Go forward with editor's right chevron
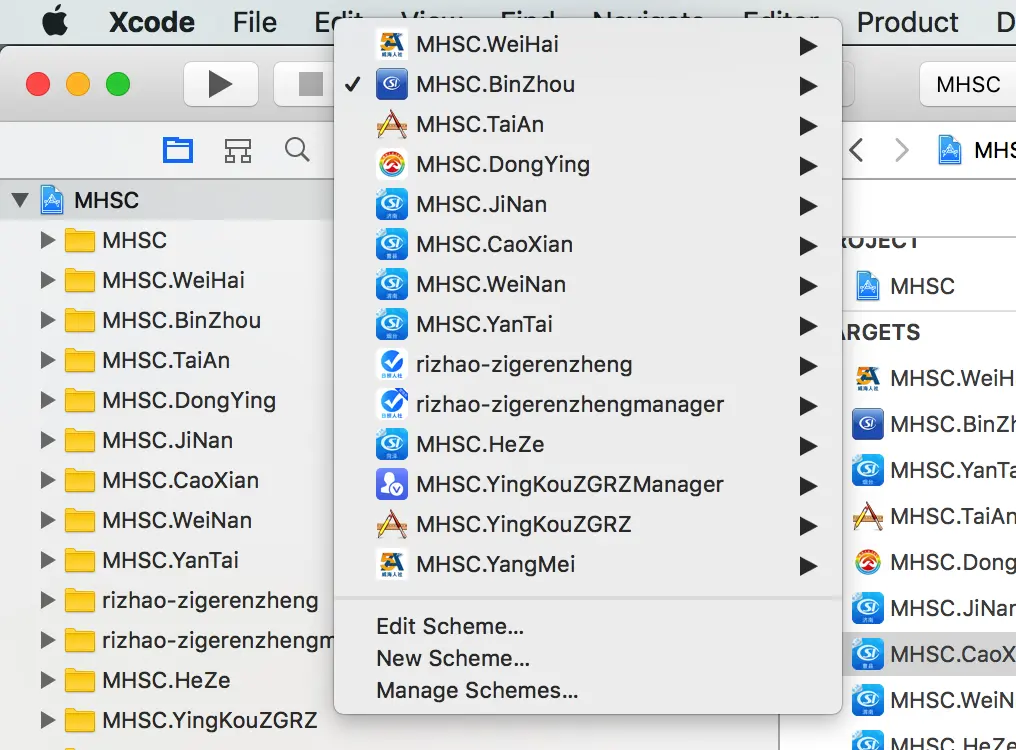The width and height of the screenshot is (1016, 750). 901,150
